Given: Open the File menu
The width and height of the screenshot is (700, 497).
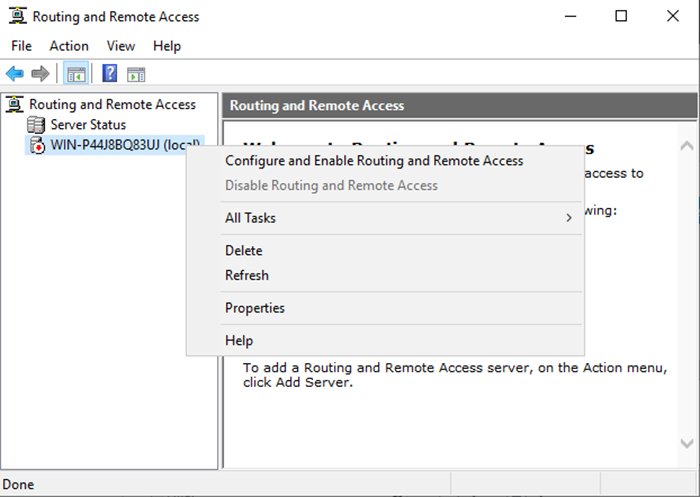Looking at the screenshot, I should point(21,46).
